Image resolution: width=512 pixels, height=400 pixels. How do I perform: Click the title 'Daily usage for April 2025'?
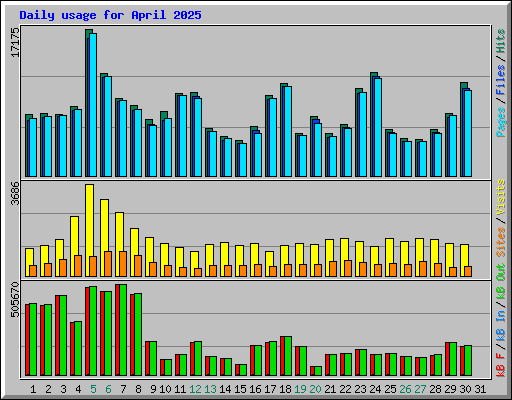point(110,15)
